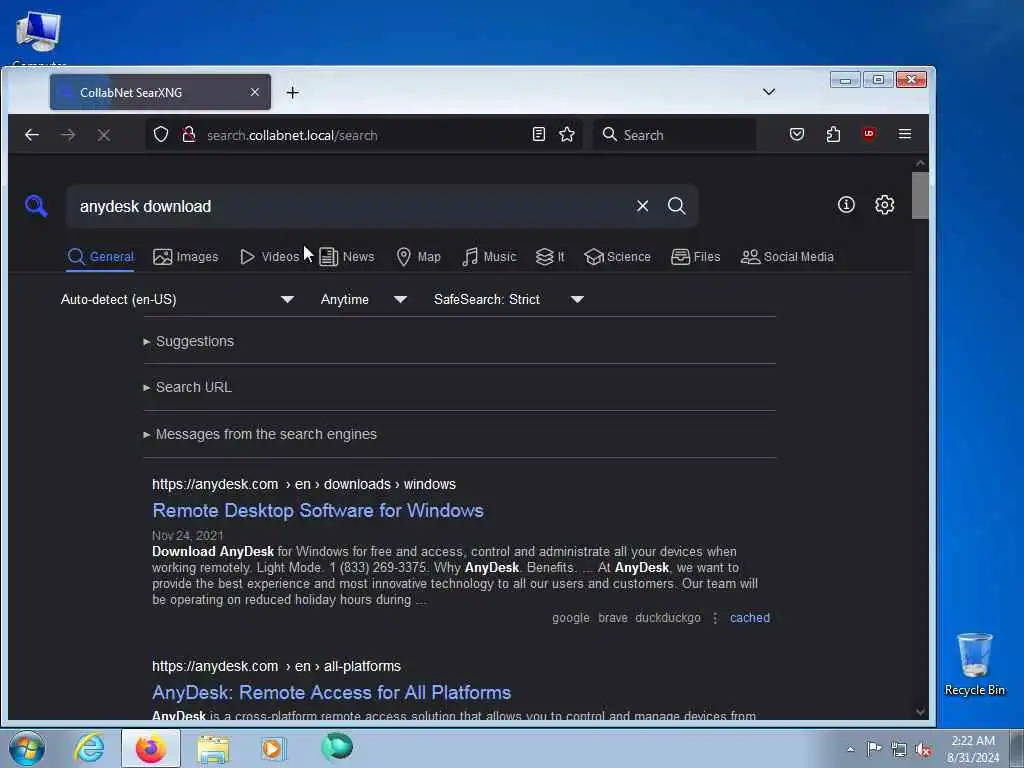
Task: Switch to Map search category
Action: [419, 257]
